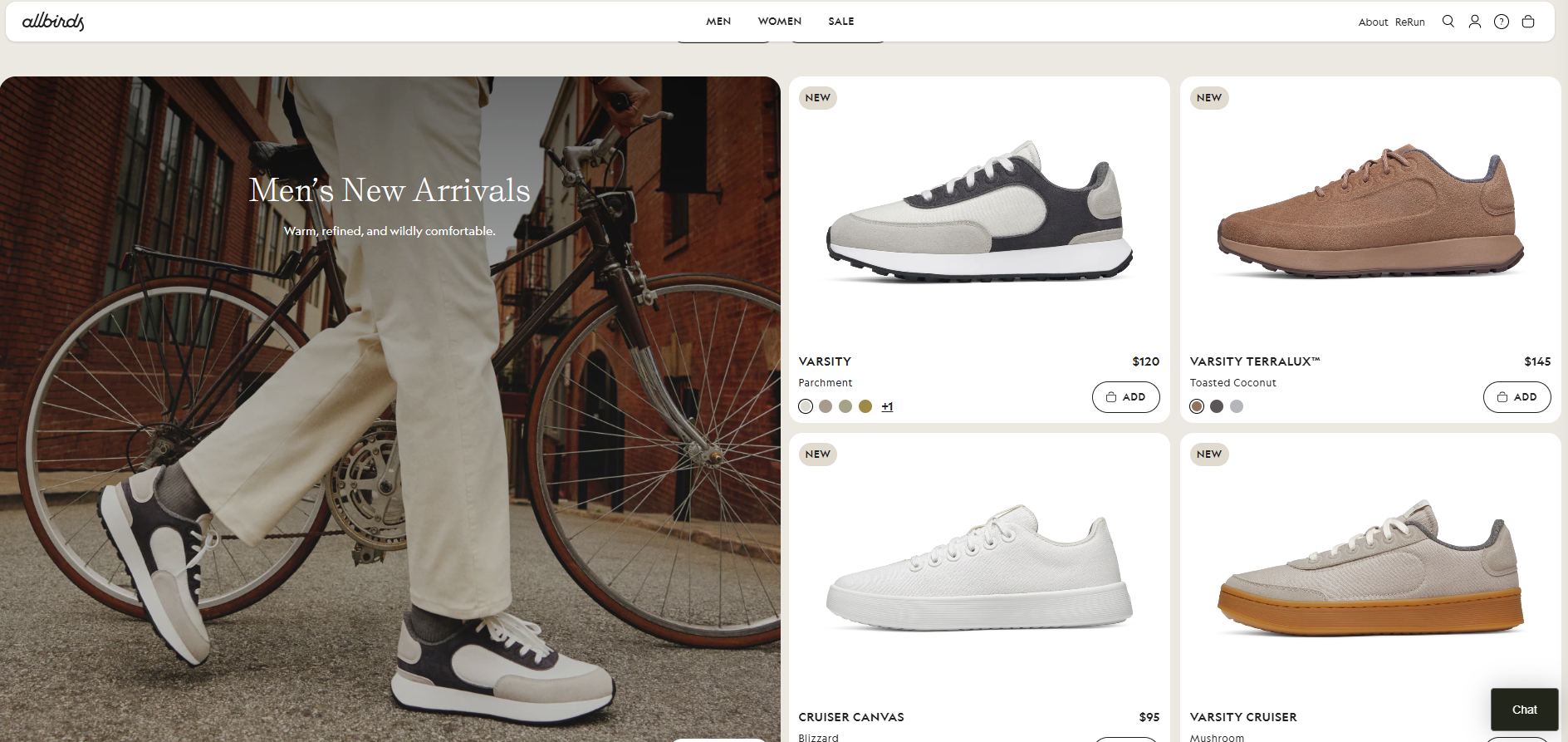Choose the light gray Varsity Terralux swatch

tap(1237, 406)
